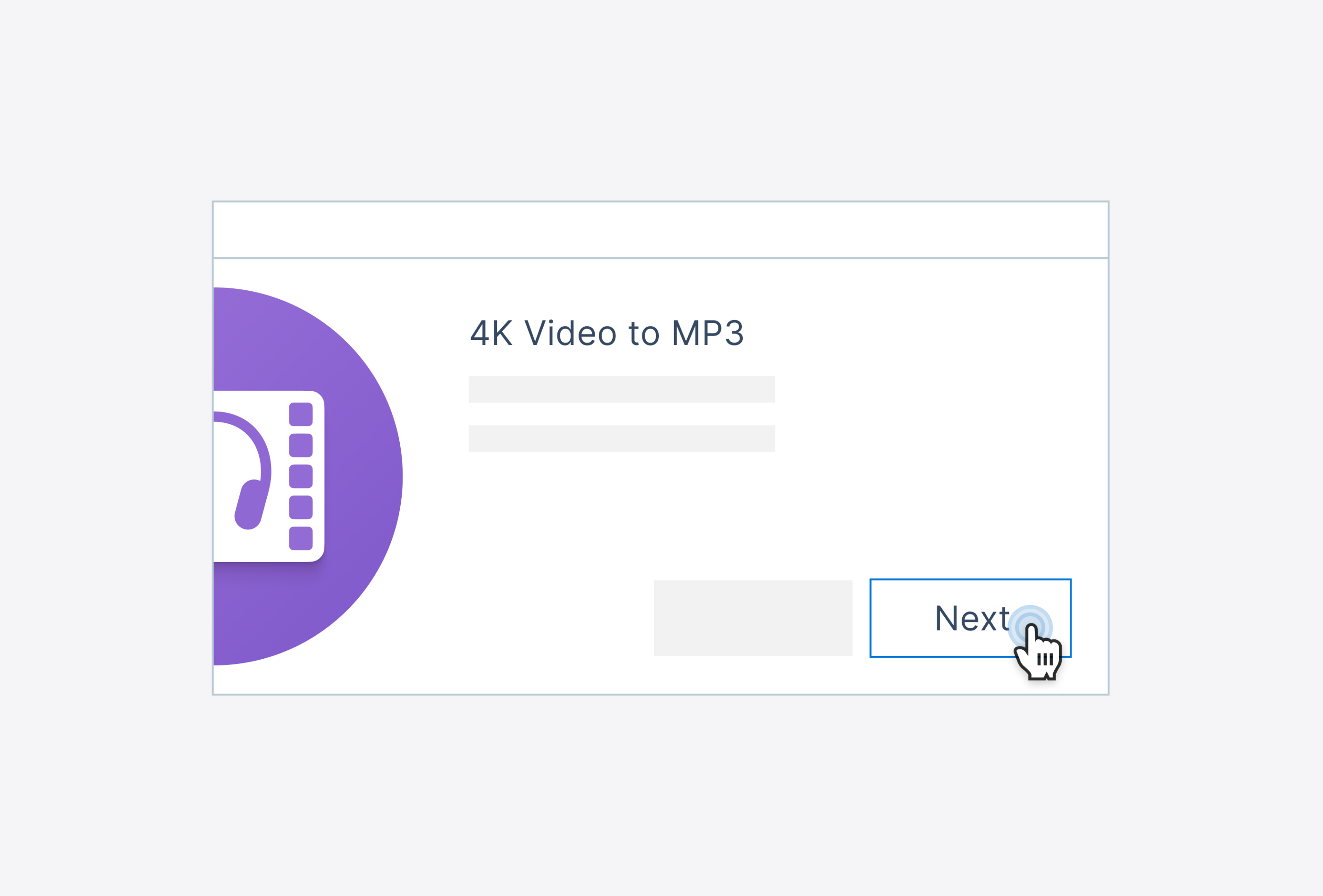
Task: Click the empty installer title bar
Action: click(660, 229)
